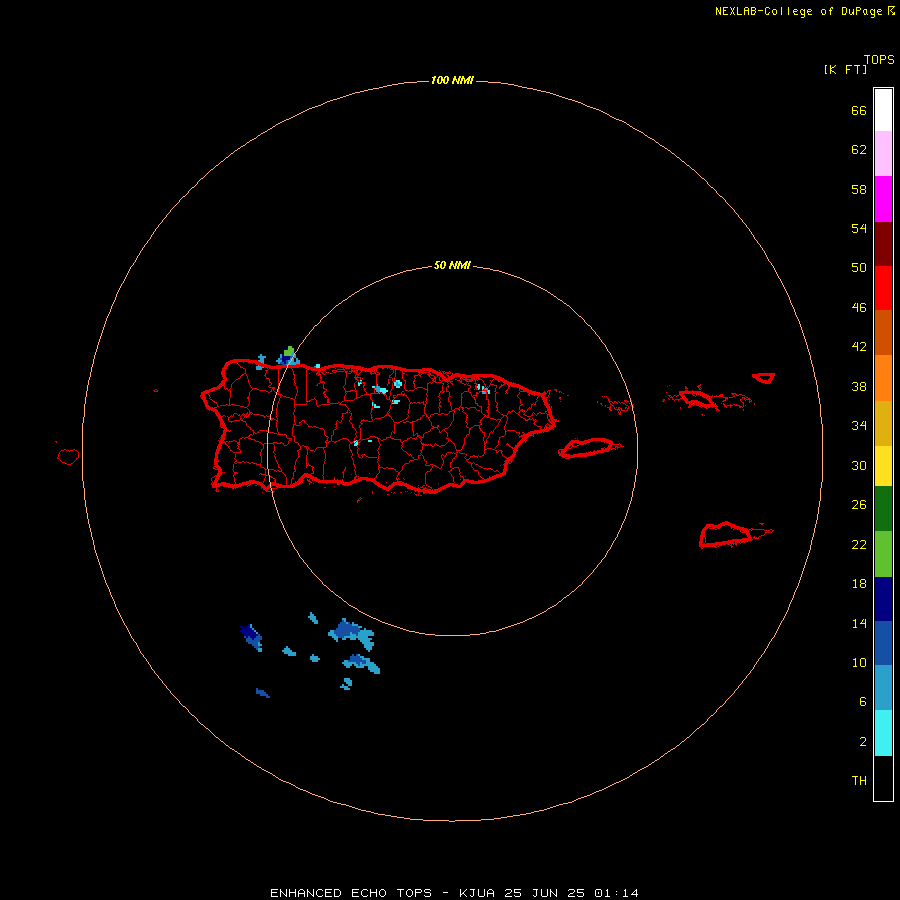Viewport: 900px width, 900px height.
Task: Pick the dark red maroon legend swatch
Action: point(883,243)
